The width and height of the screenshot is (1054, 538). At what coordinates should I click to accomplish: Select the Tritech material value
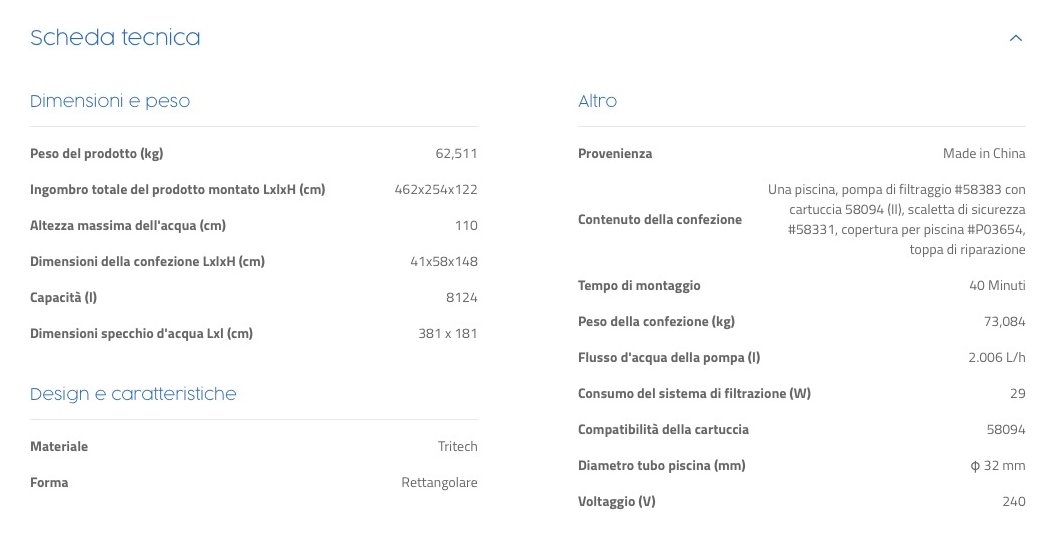point(457,447)
